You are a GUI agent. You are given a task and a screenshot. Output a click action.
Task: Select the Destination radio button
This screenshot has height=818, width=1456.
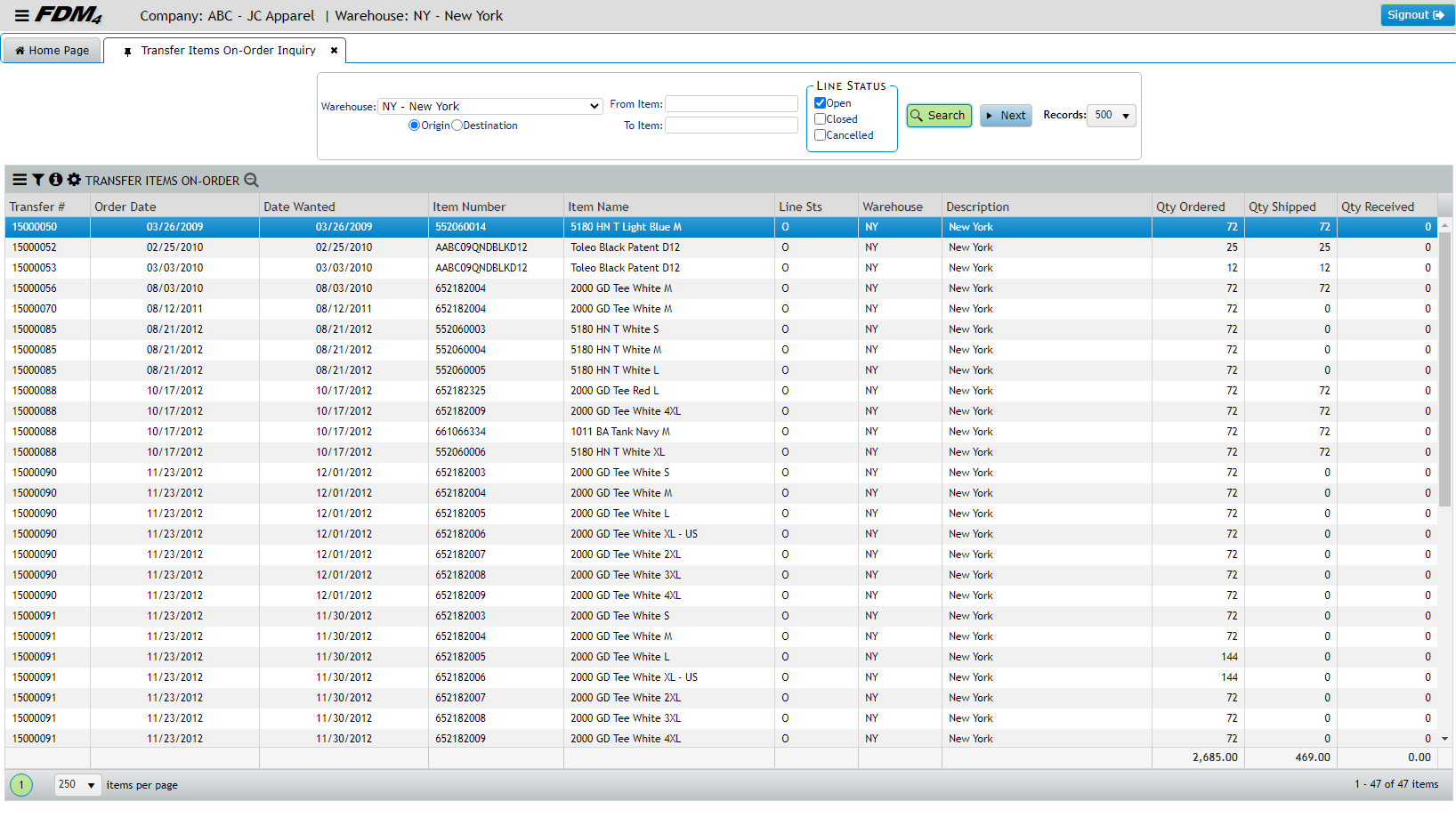point(457,126)
